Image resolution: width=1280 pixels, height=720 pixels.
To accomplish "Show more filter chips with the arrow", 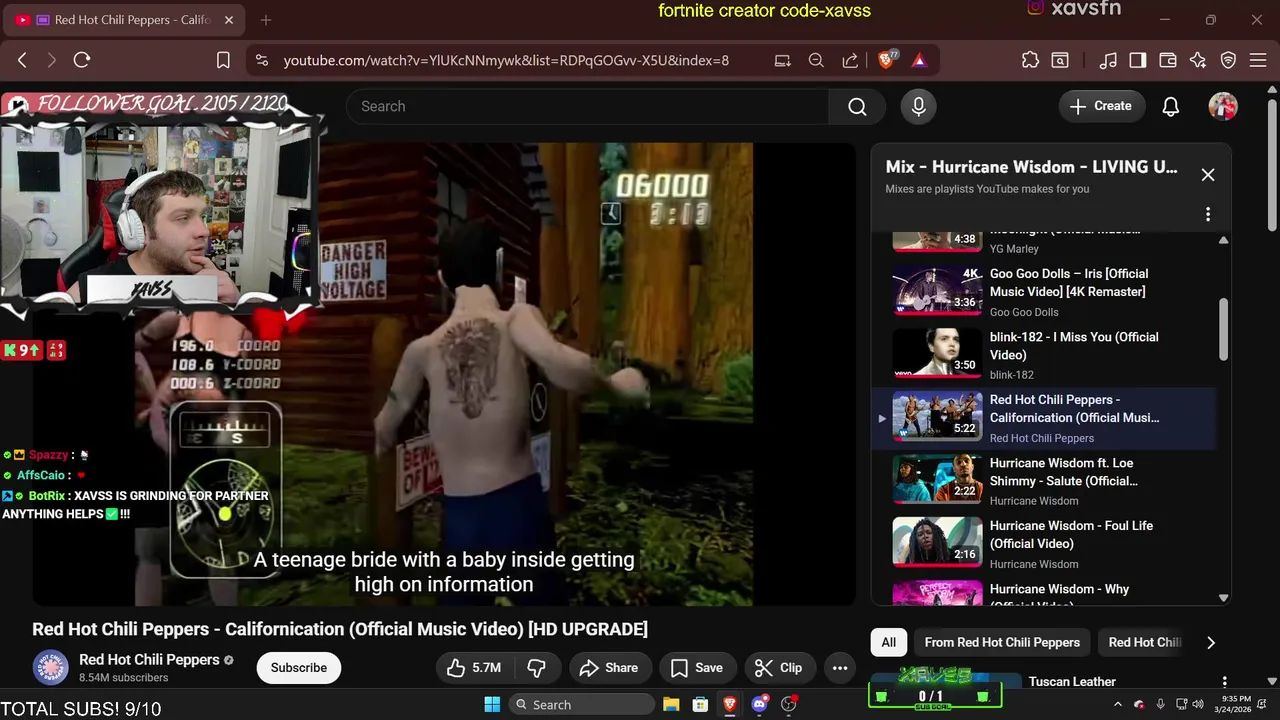I will pos(1210,642).
